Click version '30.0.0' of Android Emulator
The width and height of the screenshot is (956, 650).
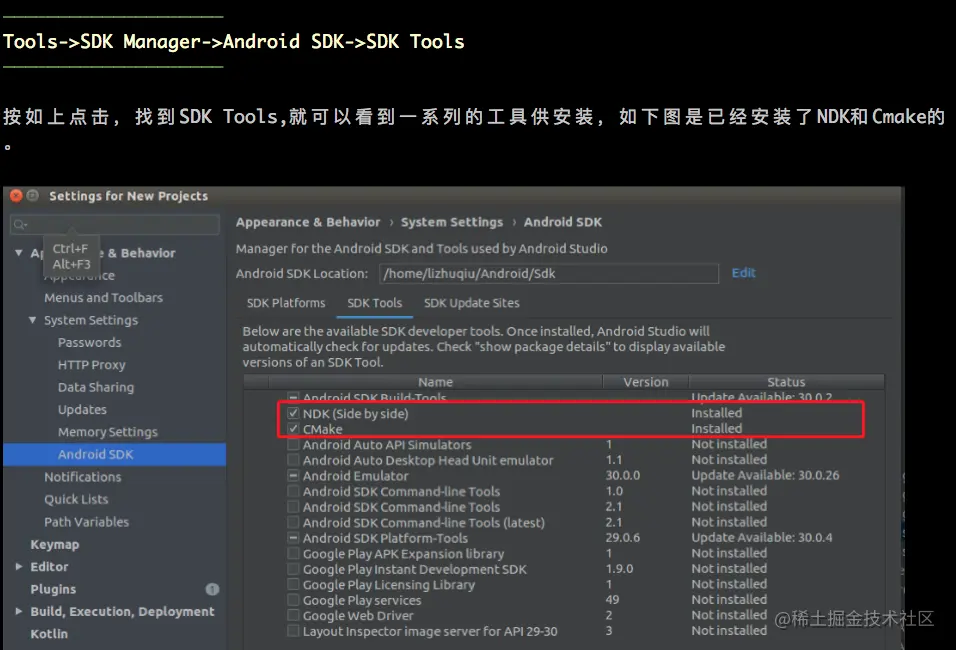[x=622, y=475]
